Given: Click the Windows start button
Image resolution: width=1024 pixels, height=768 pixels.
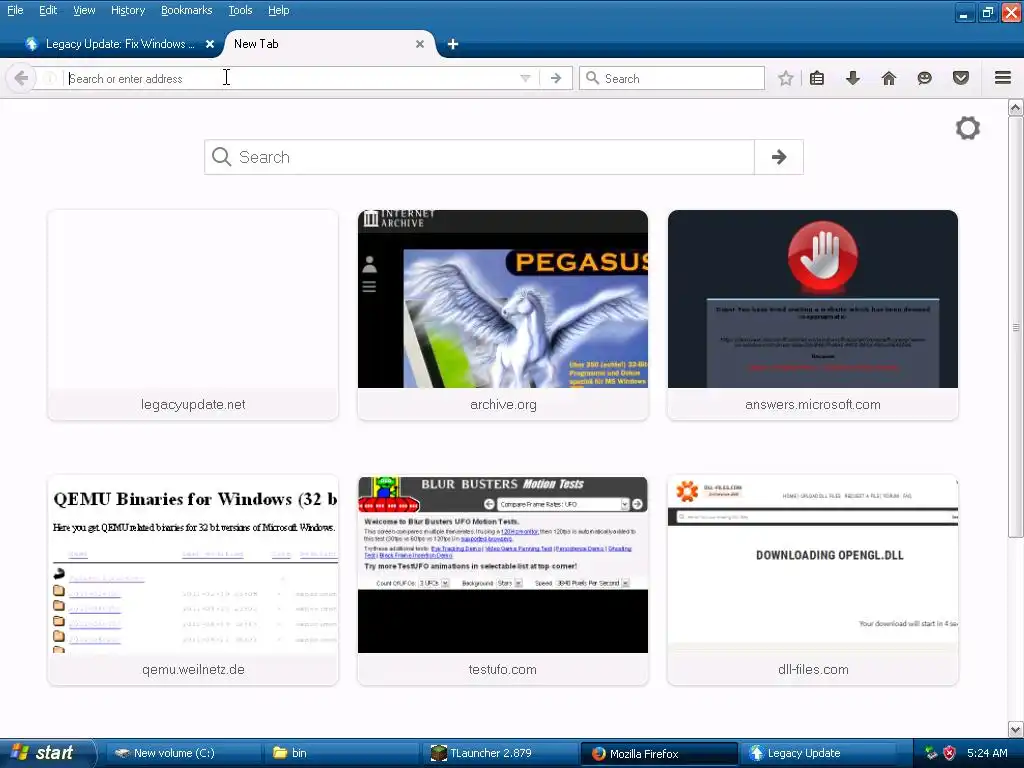Looking at the screenshot, I should click(x=47, y=753).
